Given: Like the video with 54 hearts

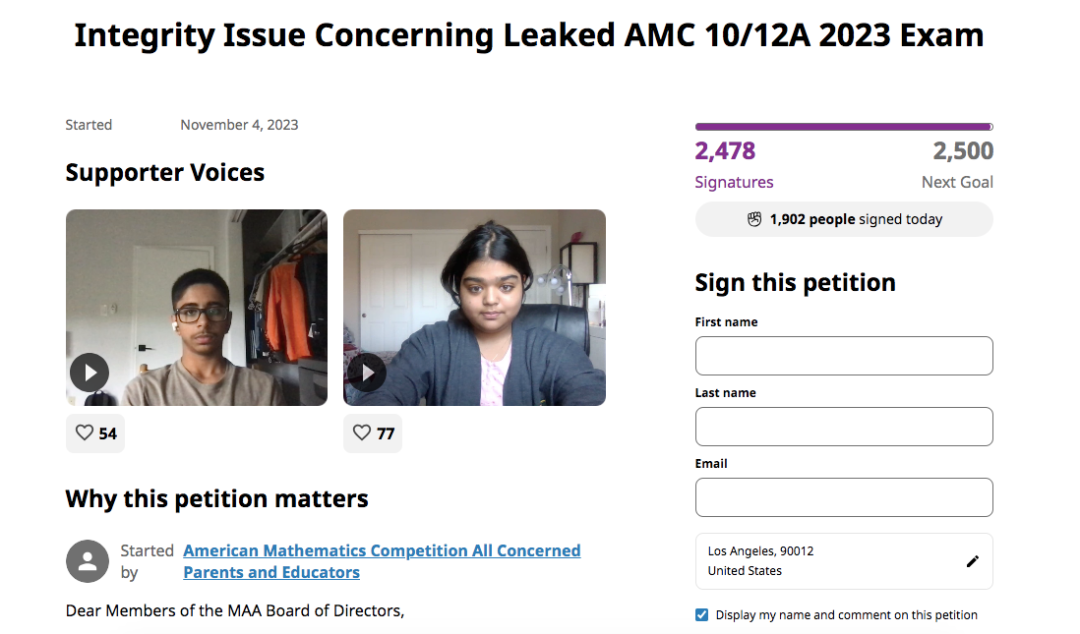Looking at the screenshot, I should point(95,433).
